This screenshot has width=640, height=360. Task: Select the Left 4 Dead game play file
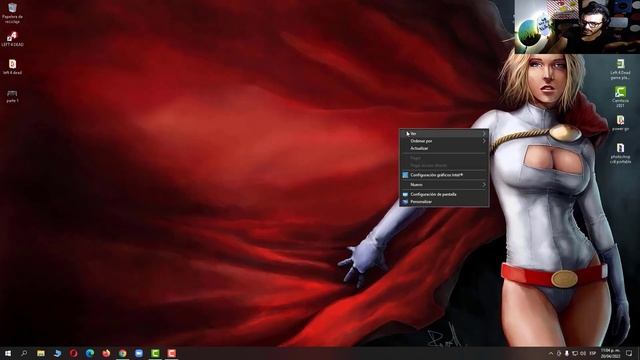point(620,69)
